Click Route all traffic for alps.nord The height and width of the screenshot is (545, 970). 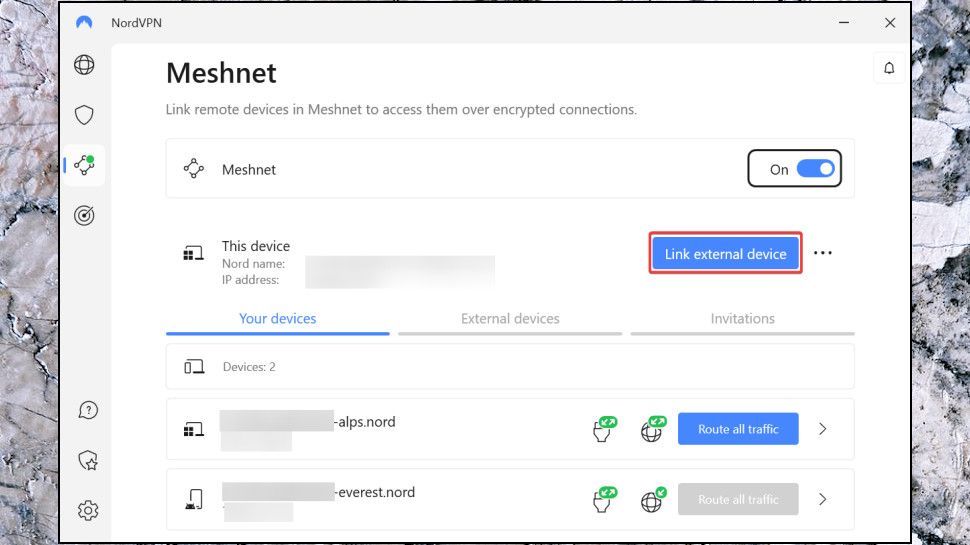pyautogui.click(x=738, y=429)
